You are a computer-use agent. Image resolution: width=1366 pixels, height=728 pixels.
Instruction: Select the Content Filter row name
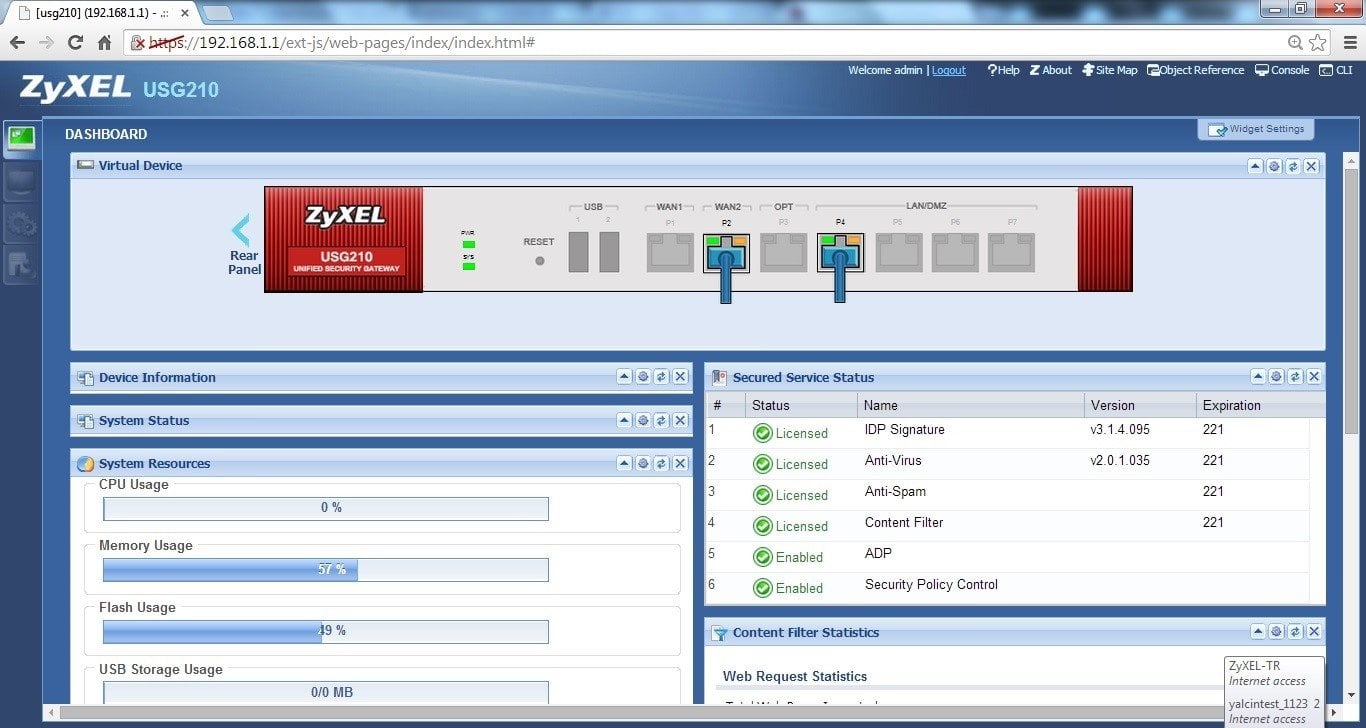coord(904,523)
